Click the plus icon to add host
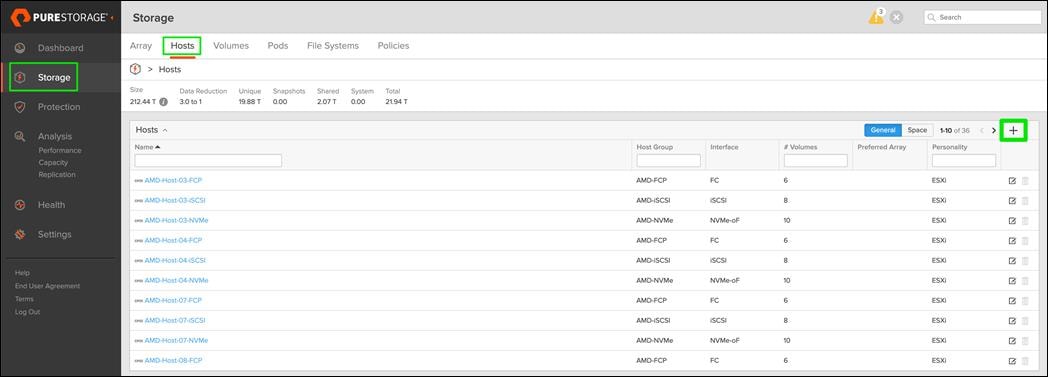This screenshot has height=377, width=1048. [1013, 130]
